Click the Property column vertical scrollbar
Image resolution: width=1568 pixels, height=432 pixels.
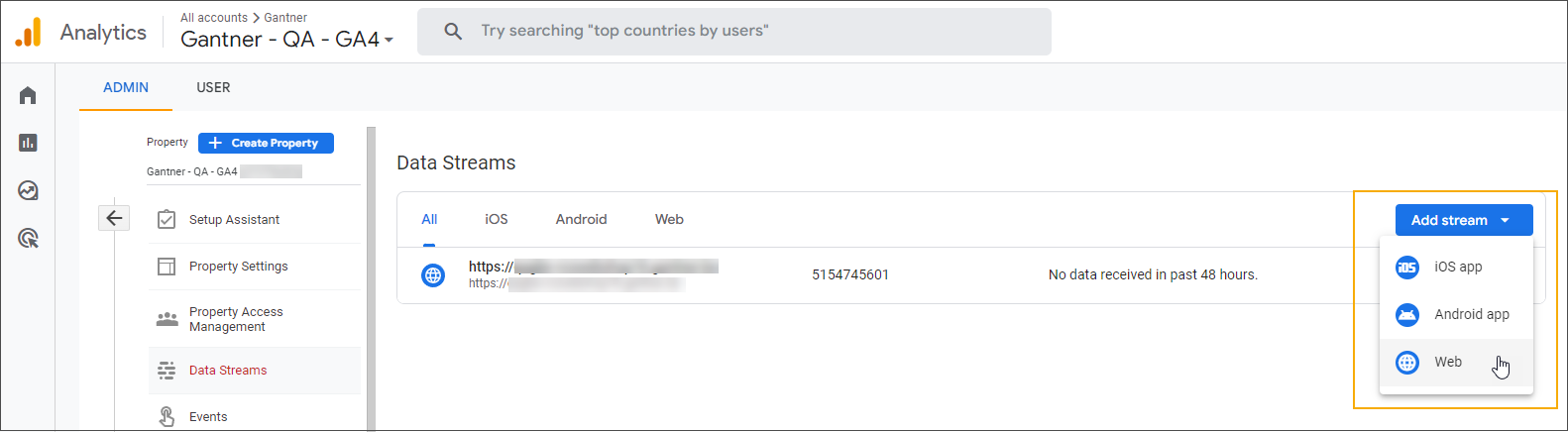click(371, 278)
